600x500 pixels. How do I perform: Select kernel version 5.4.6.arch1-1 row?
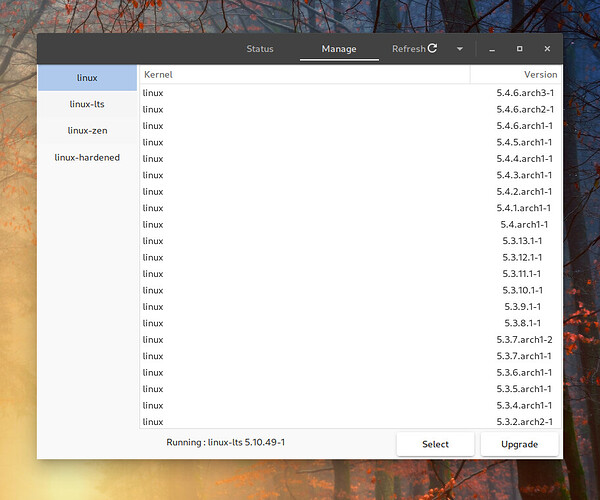click(351, 126)
